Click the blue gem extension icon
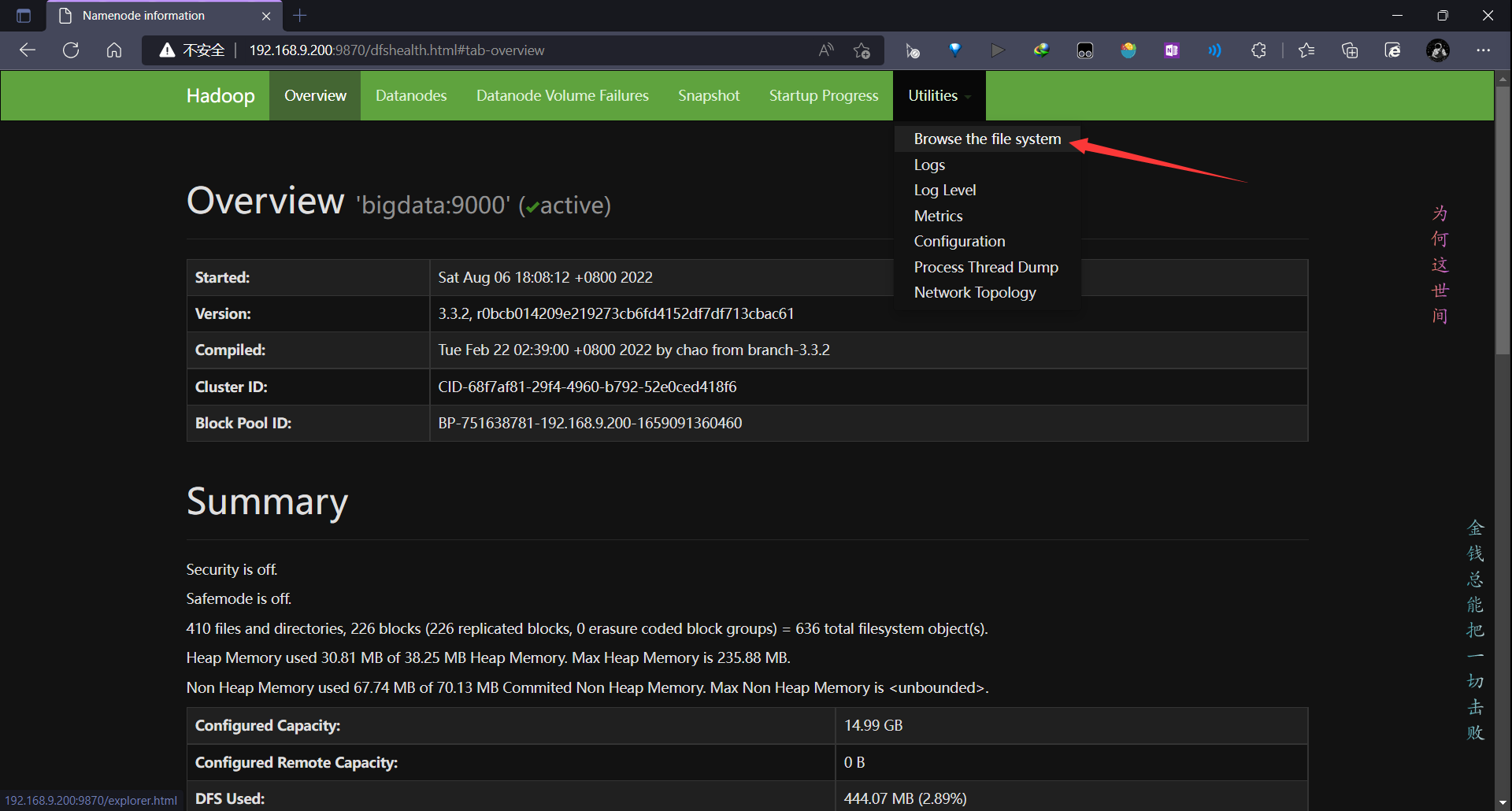1512x811 pixels. 955,50
